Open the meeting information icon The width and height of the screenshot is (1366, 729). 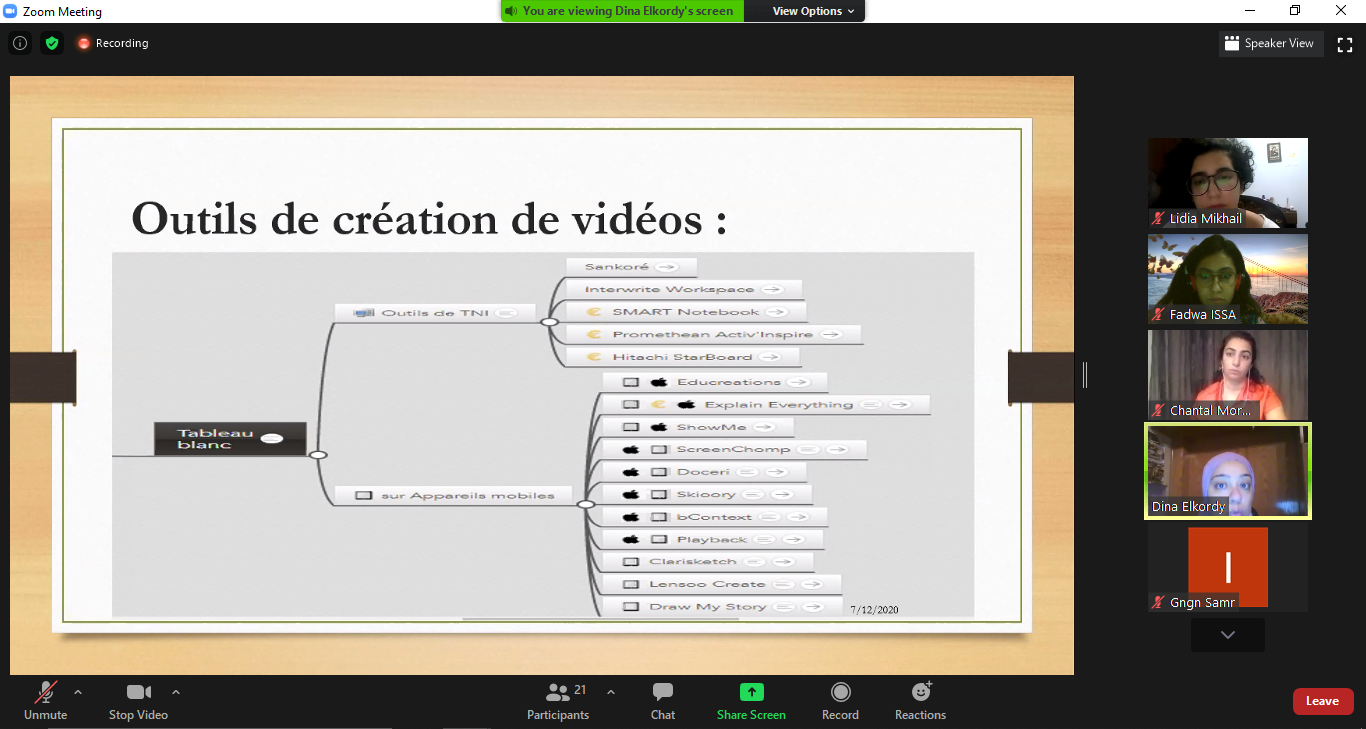pyautogui.click(x=20, y=43)
